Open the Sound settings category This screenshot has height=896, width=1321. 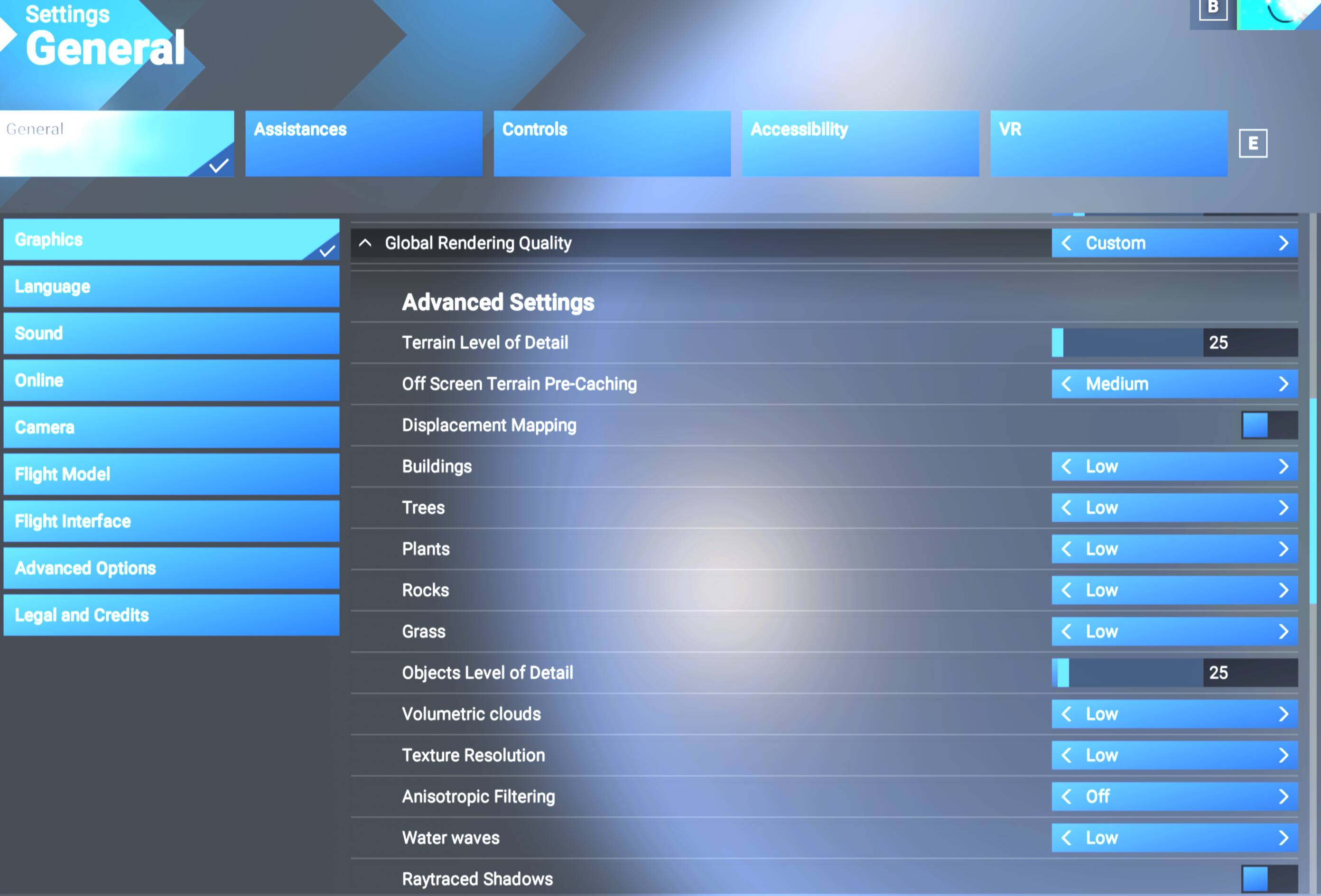pos(171,333)
